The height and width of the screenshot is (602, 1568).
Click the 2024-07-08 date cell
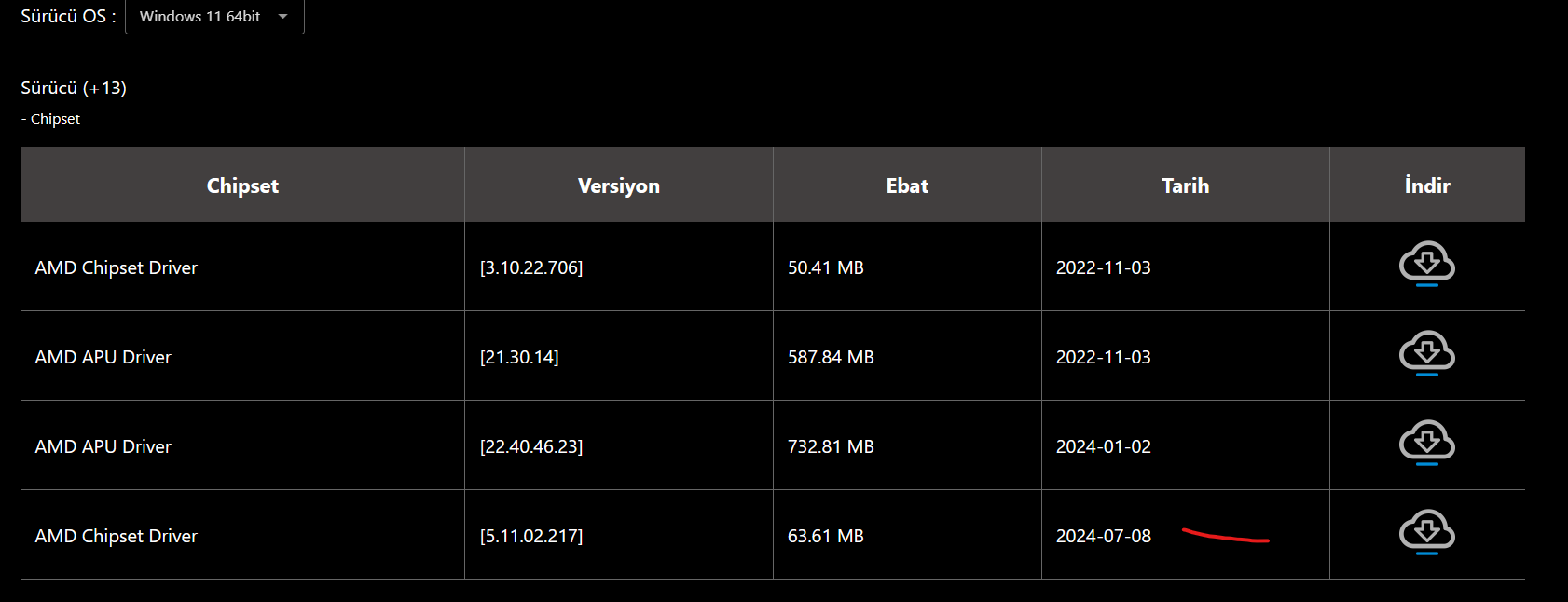[x=1104, y=536]
